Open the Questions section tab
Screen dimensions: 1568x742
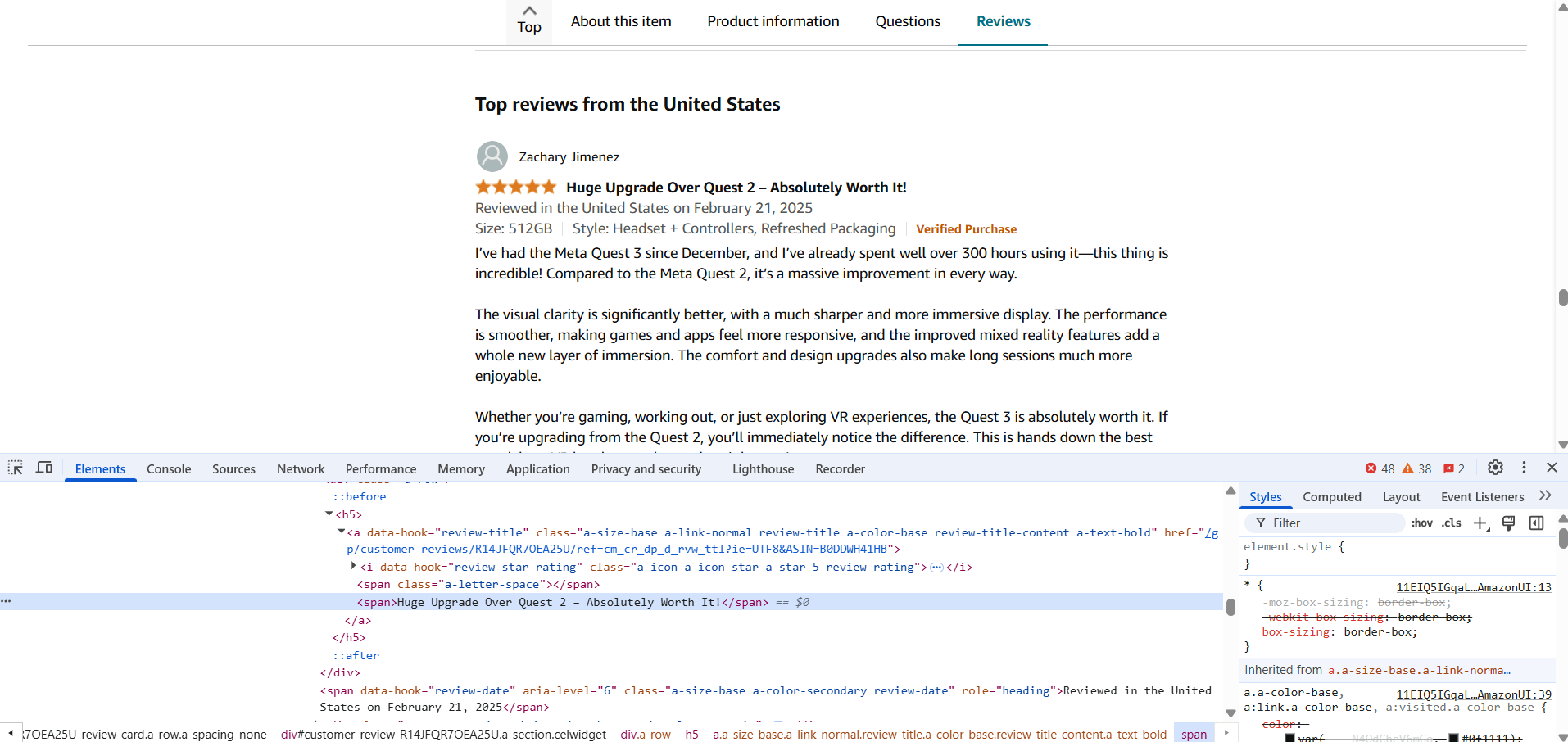(908, 21)
